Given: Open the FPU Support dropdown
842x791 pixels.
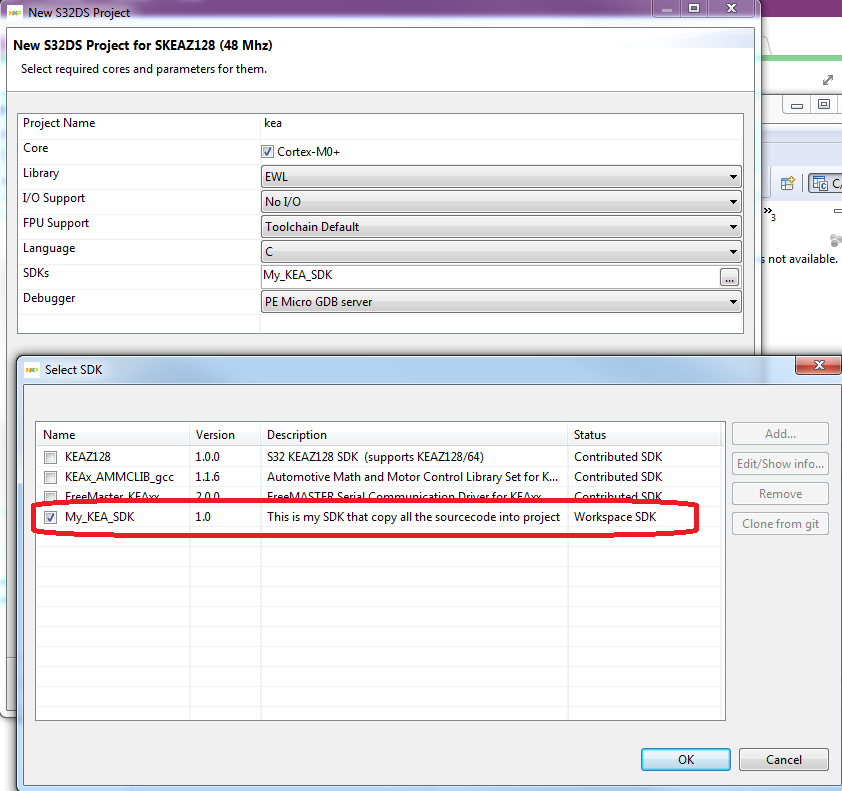Looking at the screenshot, I should click(501, 227).
